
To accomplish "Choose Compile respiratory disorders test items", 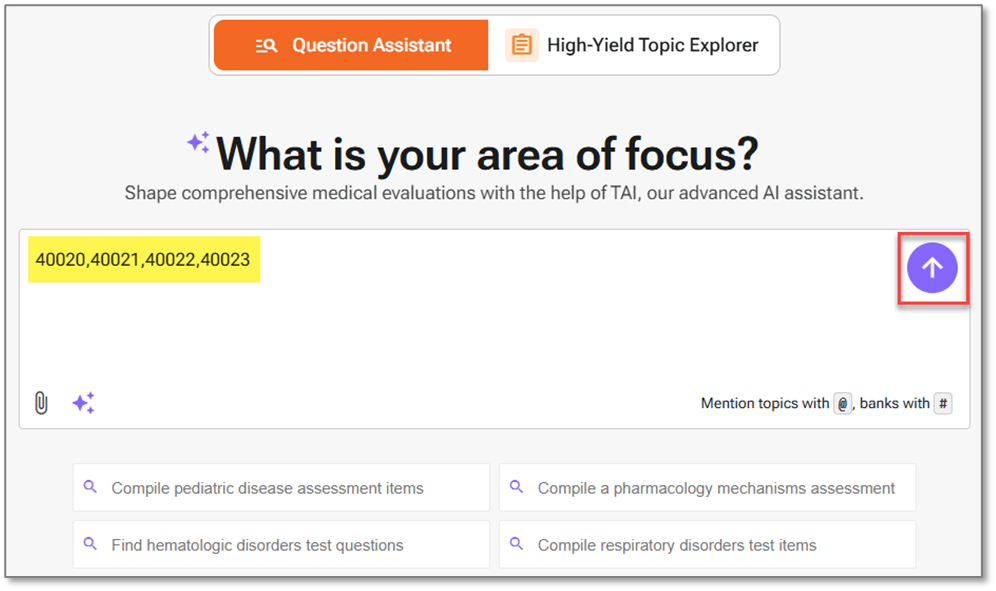I will click(x=707, y=545).
